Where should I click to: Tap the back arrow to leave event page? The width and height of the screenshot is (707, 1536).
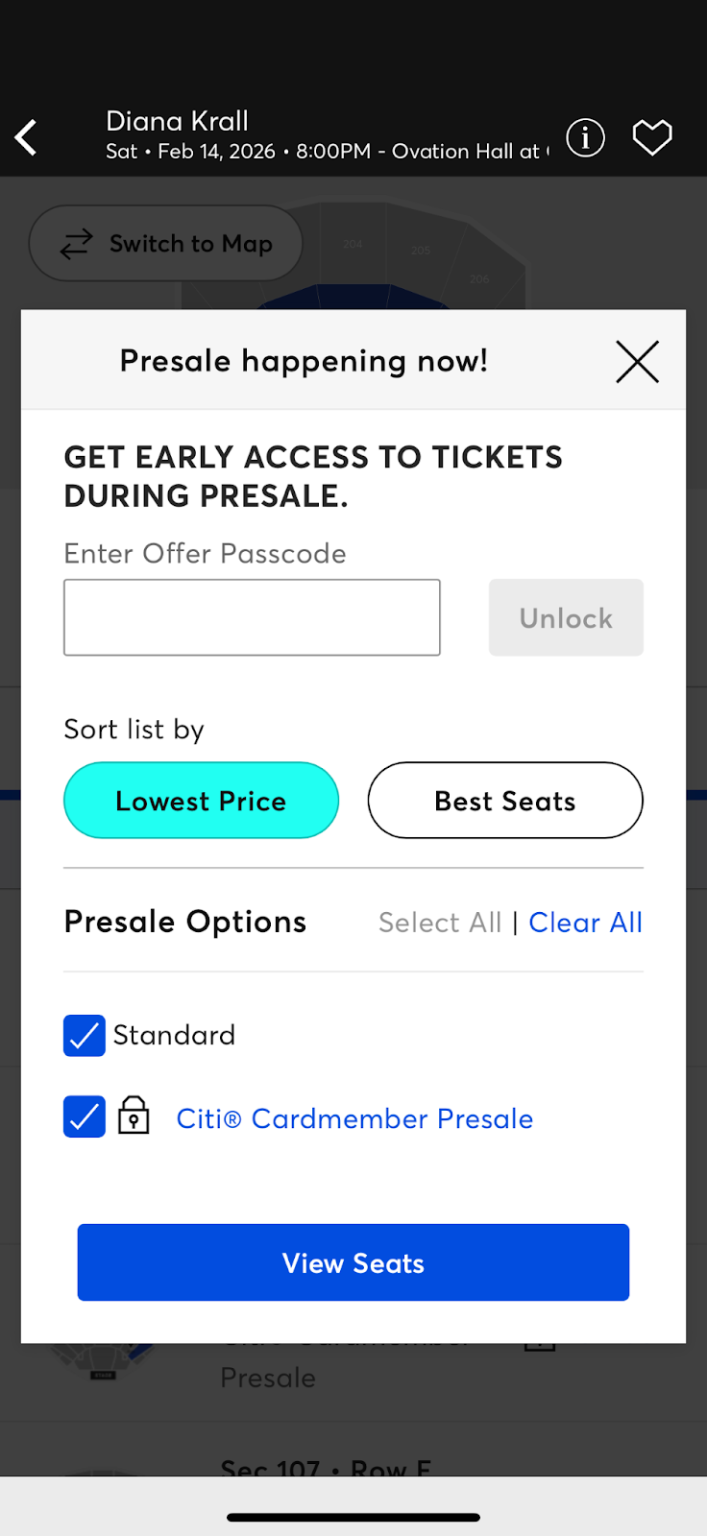click(24, 138)
